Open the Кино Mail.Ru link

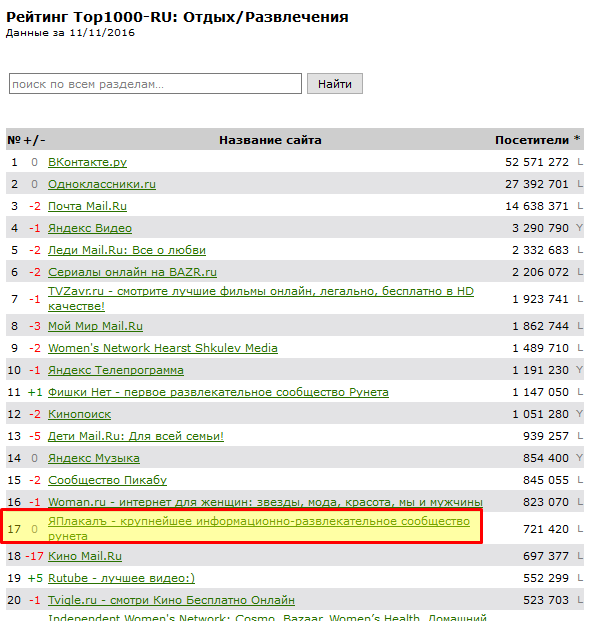point(85,556)
